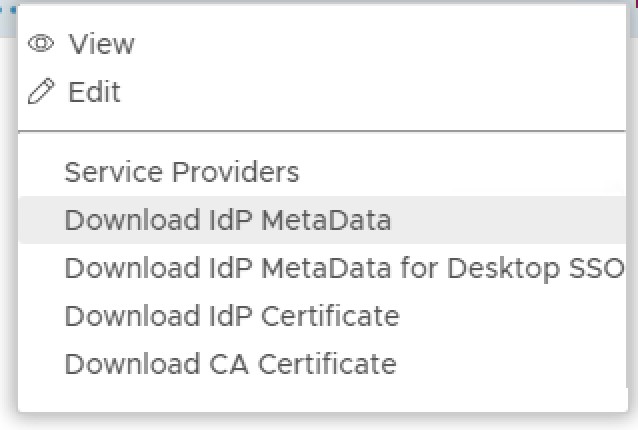Screen dimensions: 638x430
Task: Select the last menu item, CA Certificate
Action: coord(230,364)
